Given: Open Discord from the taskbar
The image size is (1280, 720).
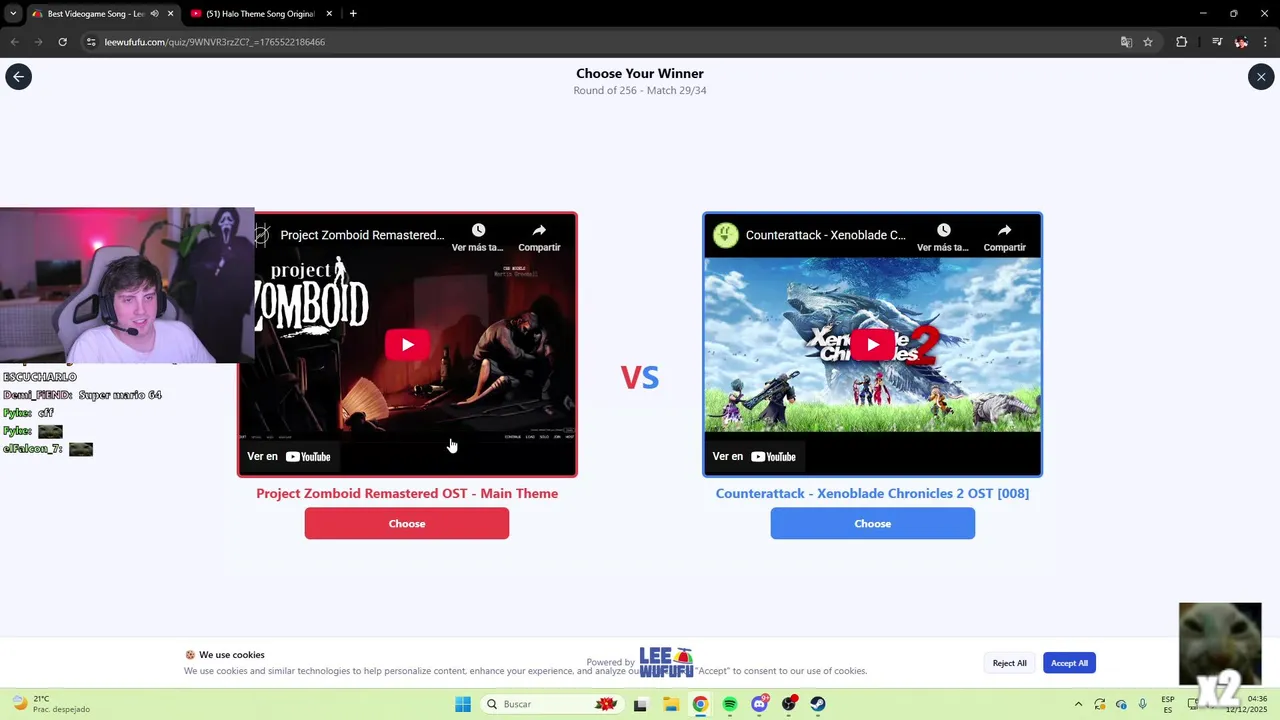Looking at the screenshot, I should tap(760, 704).
